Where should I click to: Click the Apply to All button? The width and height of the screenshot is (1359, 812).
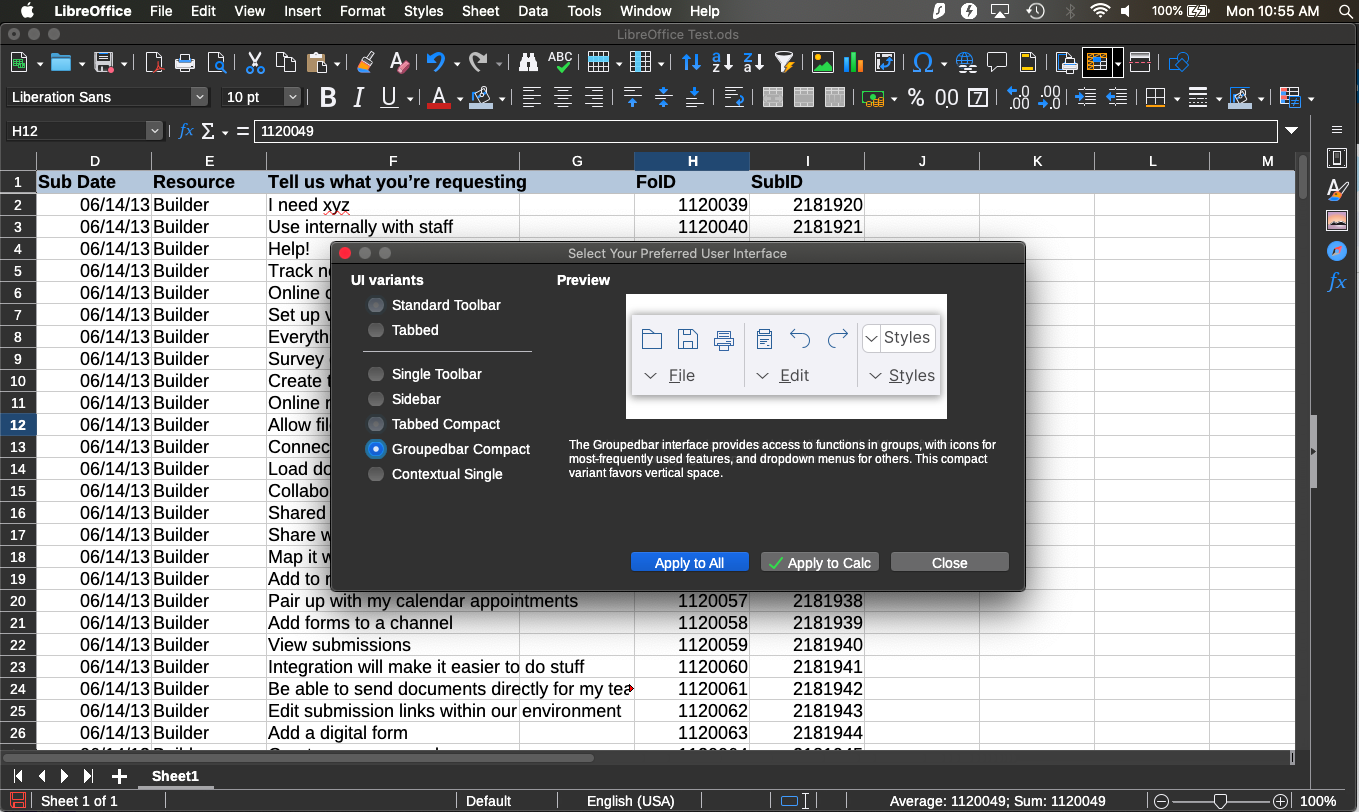(689, 563)
